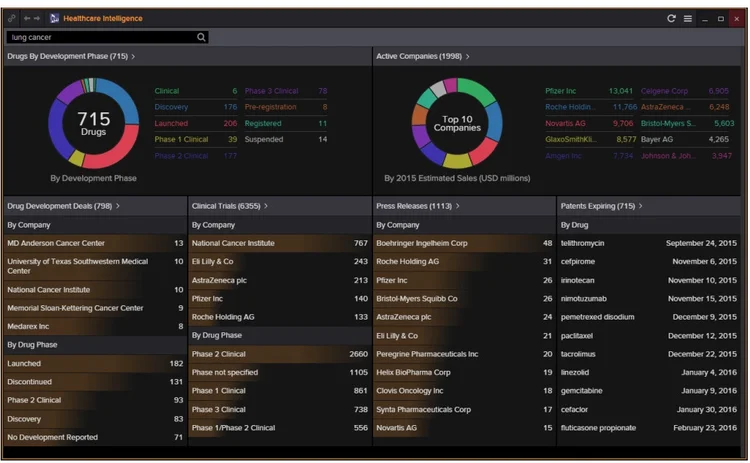Click Phase 1/Phase 2 Clinical row
The image size is (750, 463).
coord(280,428)
